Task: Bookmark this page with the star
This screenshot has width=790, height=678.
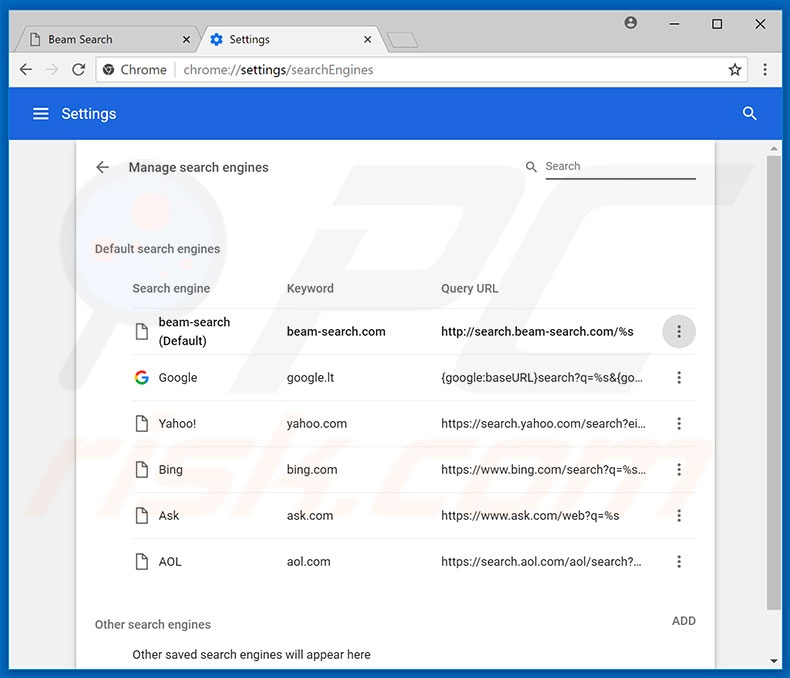Action: pos(735,70)
